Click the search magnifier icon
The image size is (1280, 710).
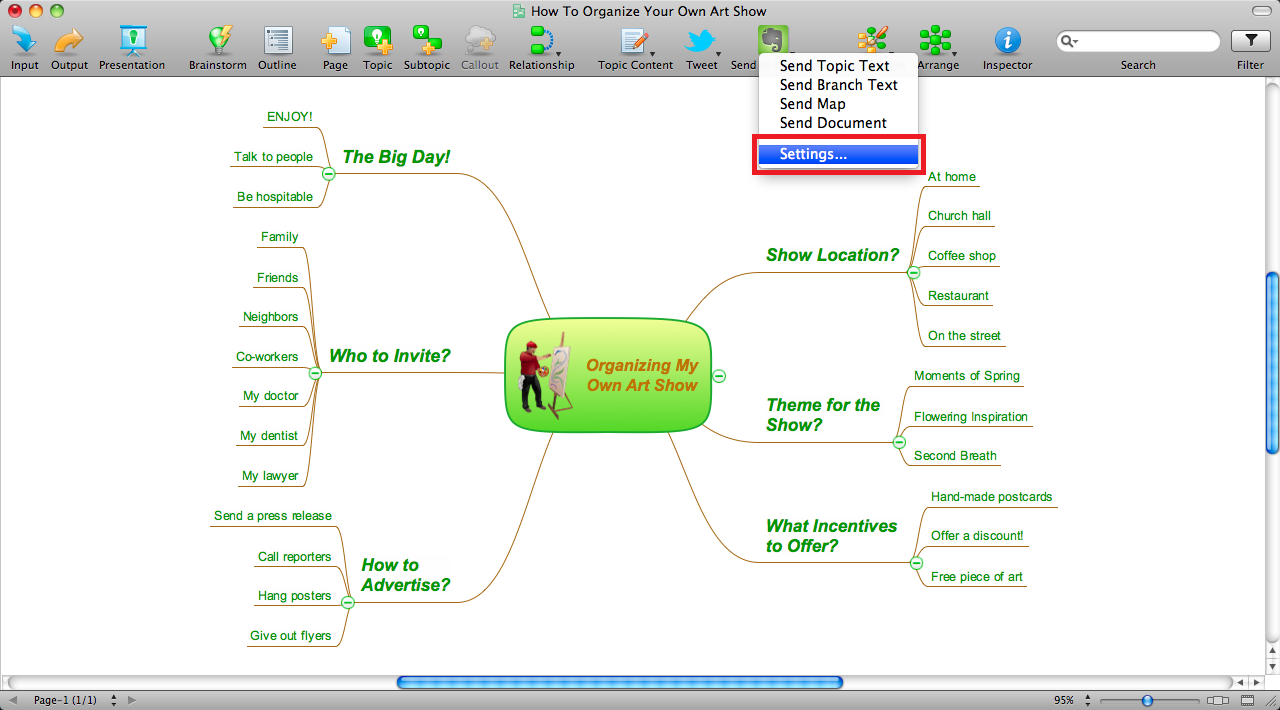click(x=1068, y=41)
